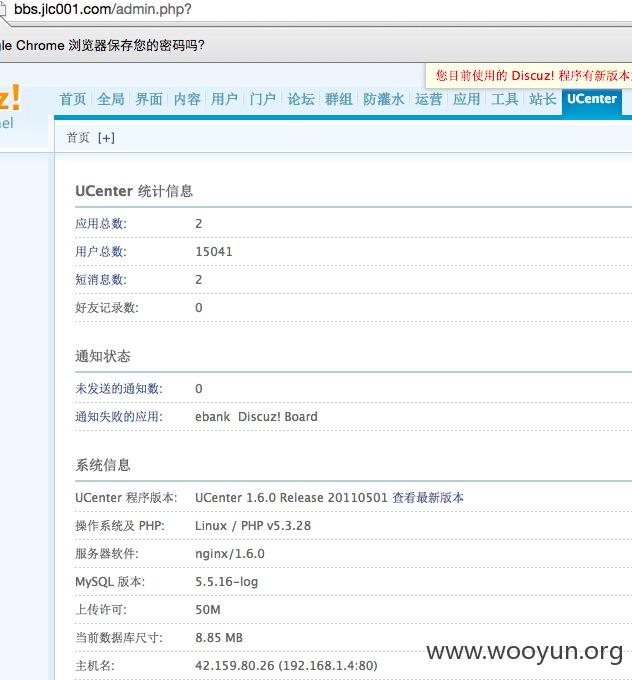Open the 应用总数 link
This screenshot has height=680, width=632.
tap(101, 224)
